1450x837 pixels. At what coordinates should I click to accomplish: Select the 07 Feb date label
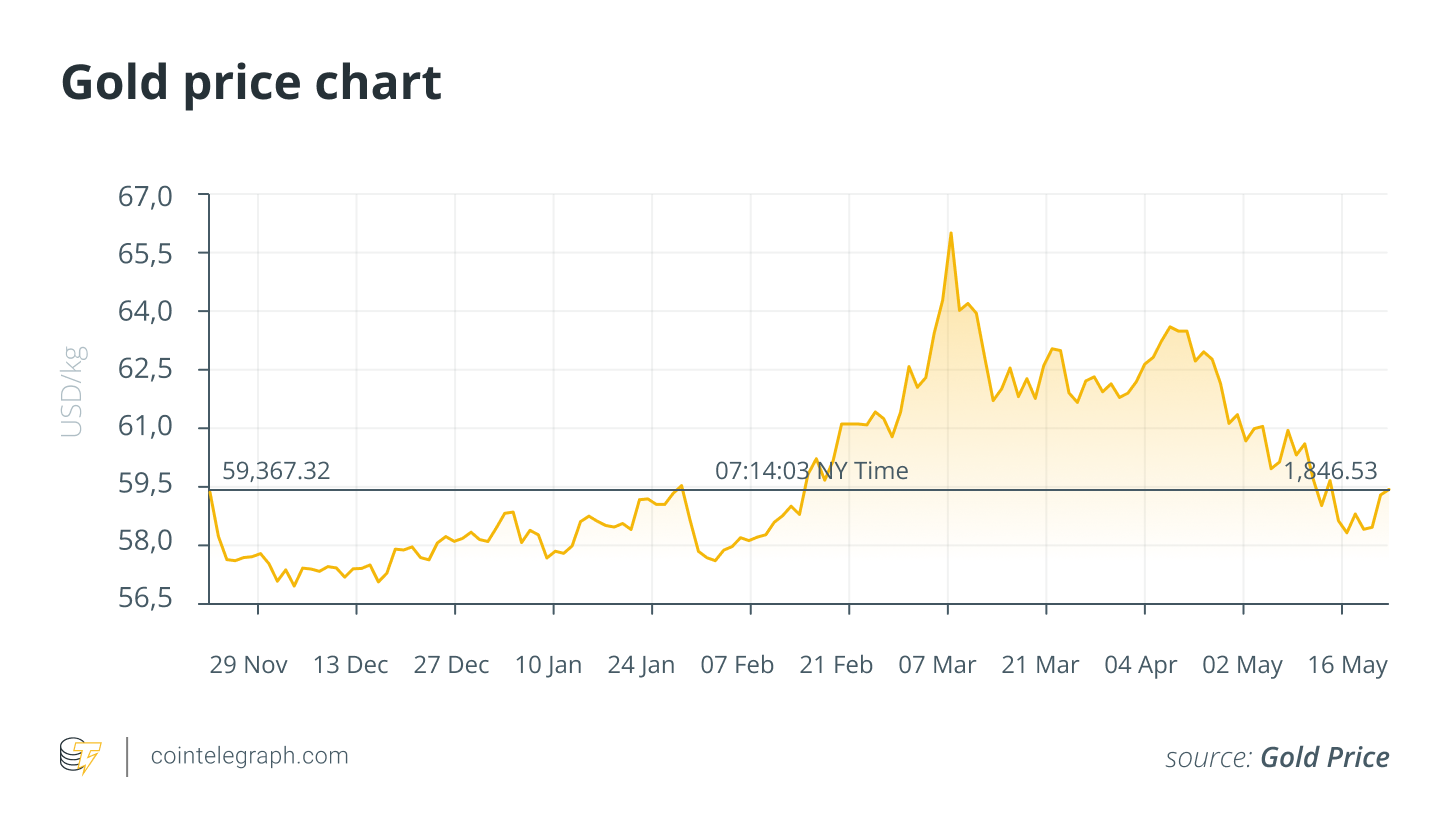[x=737, y=665]
